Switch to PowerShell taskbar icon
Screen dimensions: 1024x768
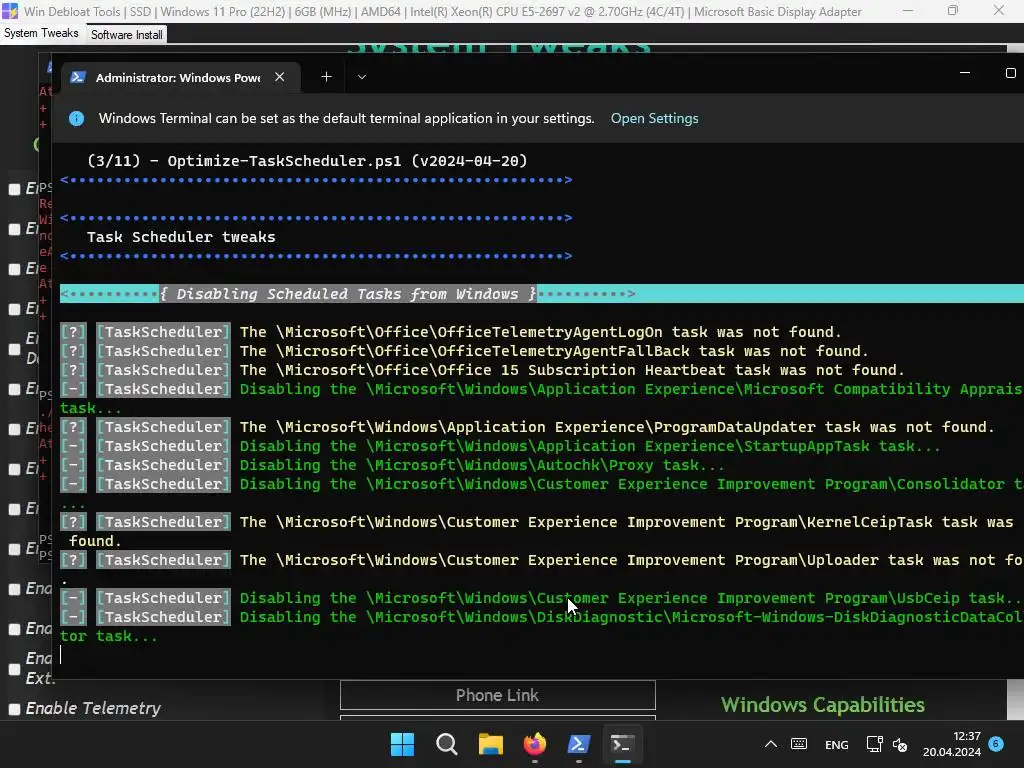(x=579, y=744)
